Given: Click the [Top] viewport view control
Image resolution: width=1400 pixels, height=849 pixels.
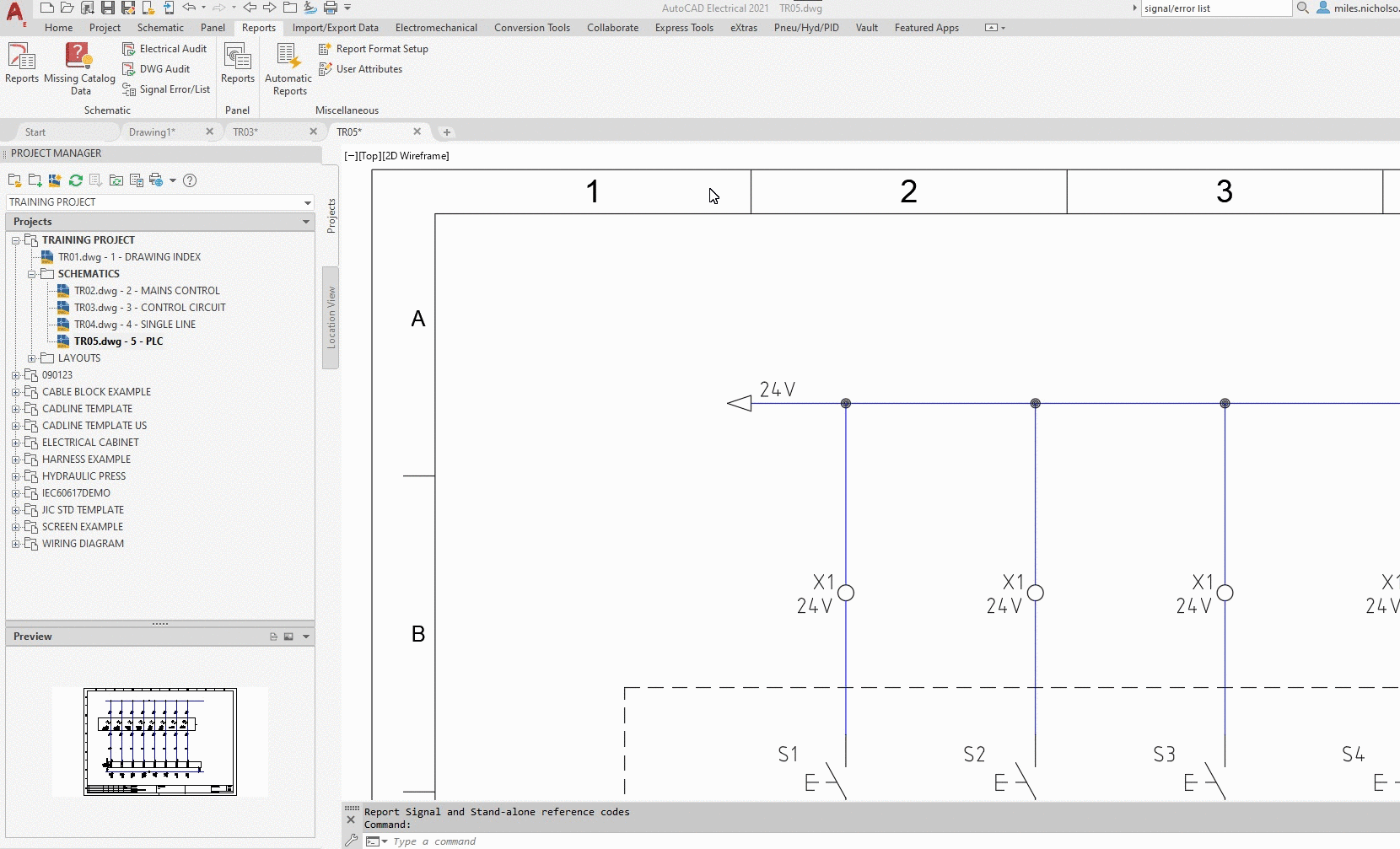Looking at the screenshot, I should (369, 156).
